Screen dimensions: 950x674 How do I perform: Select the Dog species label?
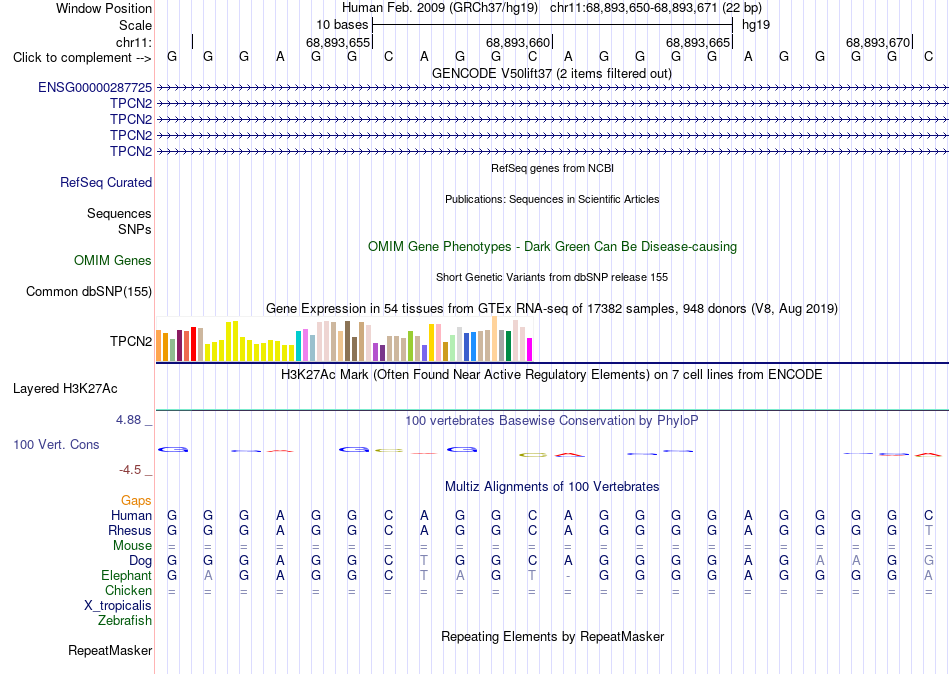pos(140,561)
